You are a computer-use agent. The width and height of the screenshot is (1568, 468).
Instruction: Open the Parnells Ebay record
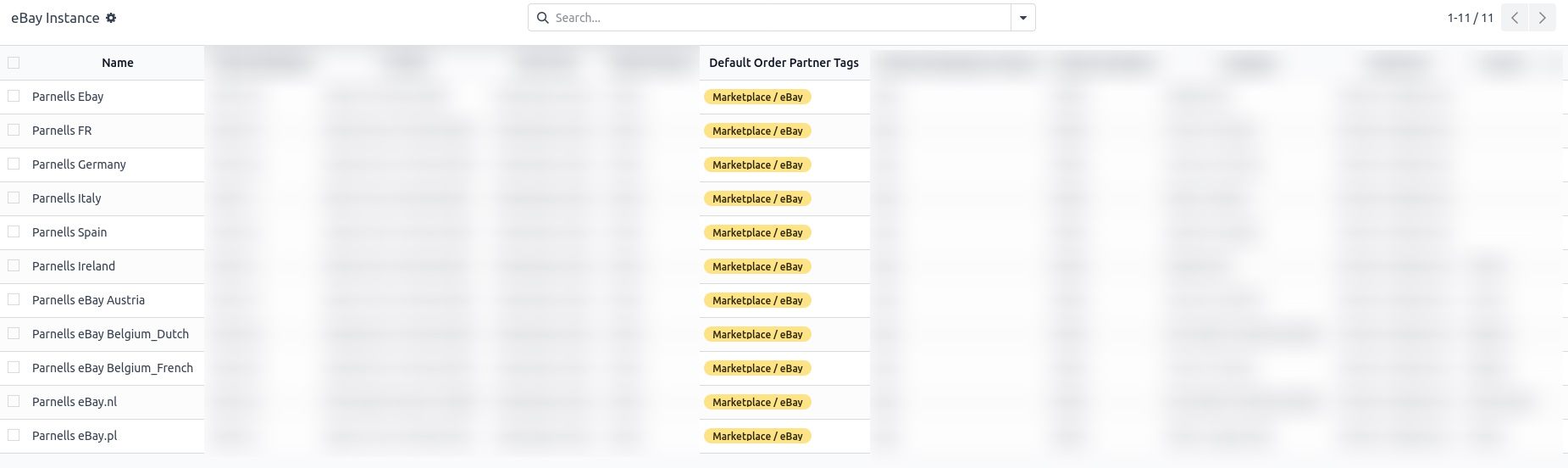68,97
